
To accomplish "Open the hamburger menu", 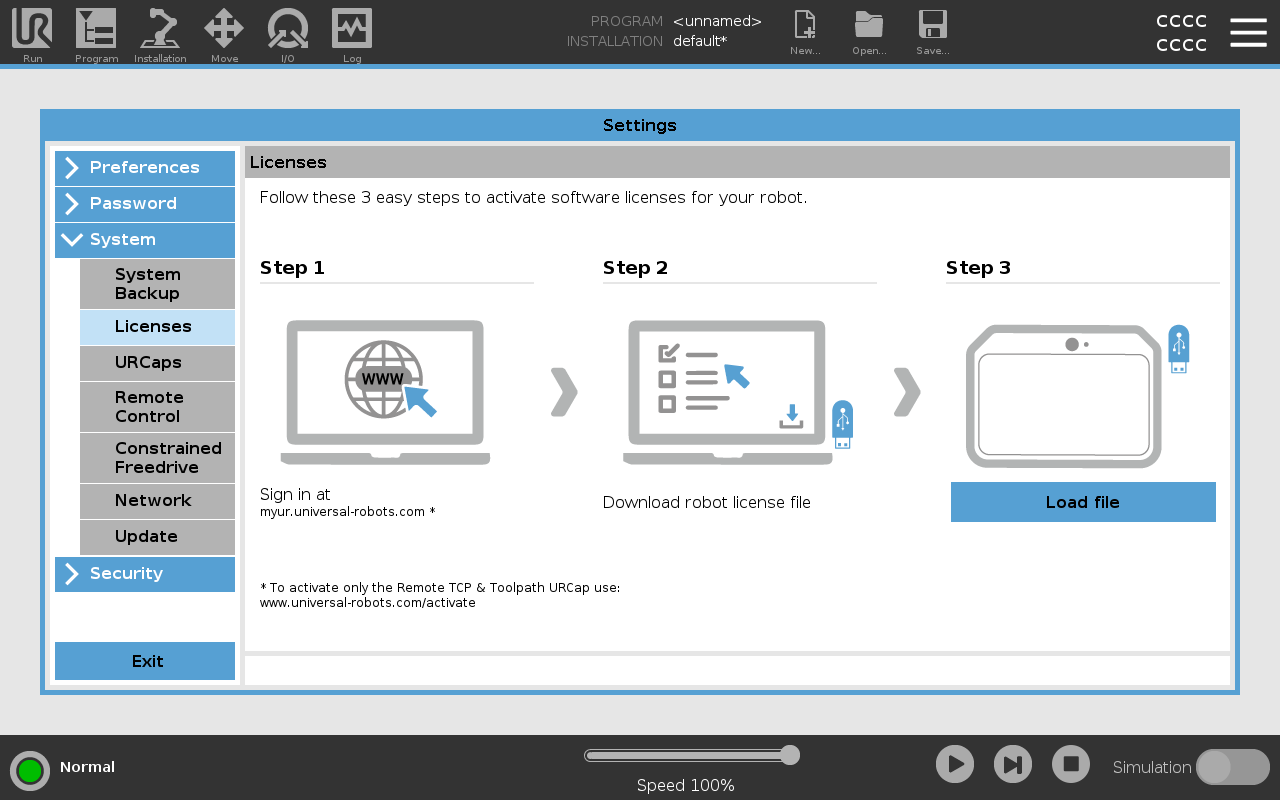I will [x=1248, y=32].
